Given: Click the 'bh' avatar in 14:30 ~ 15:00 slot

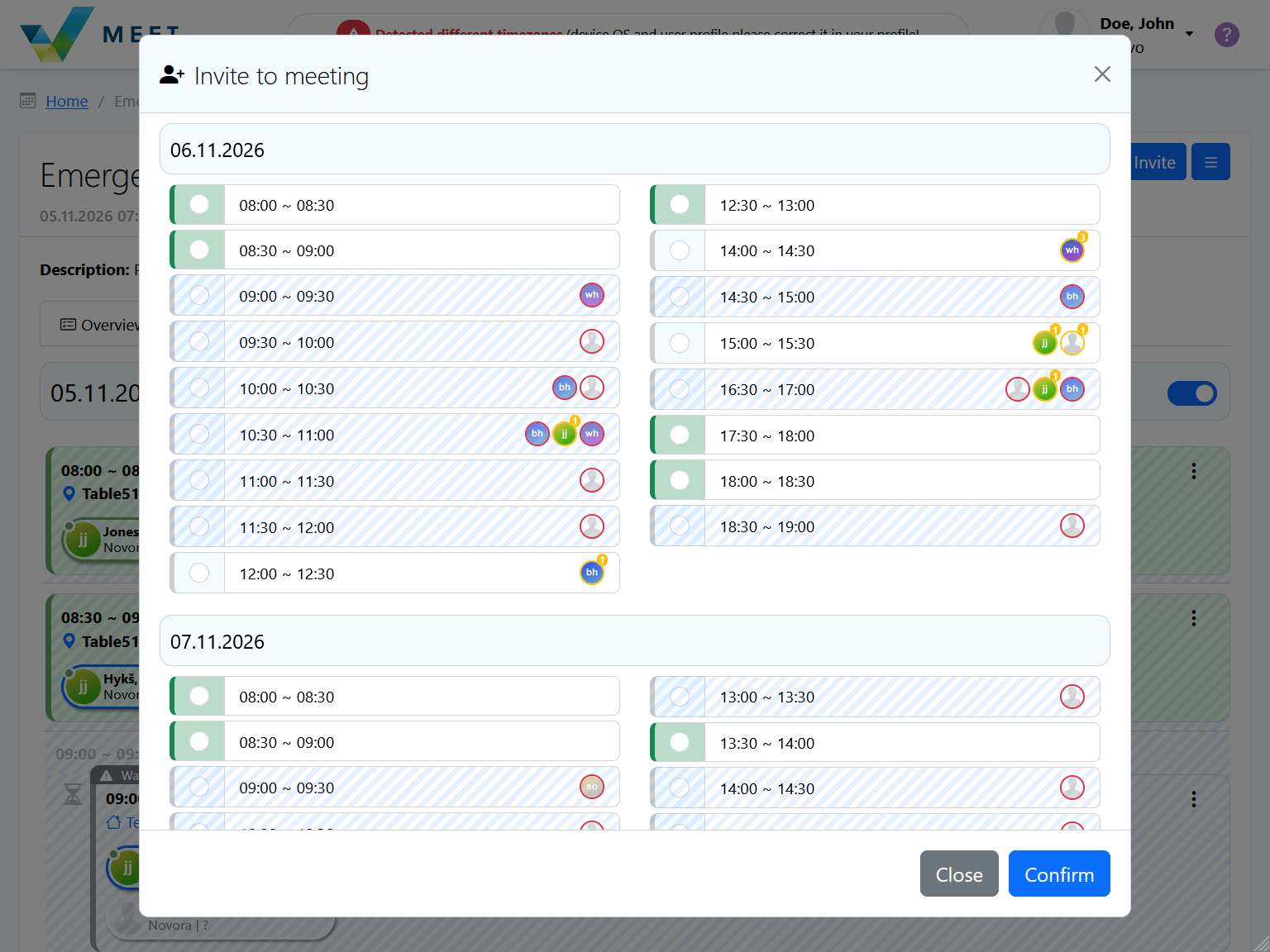Looking at the screenshot, I should click(x=1072, y=297).
